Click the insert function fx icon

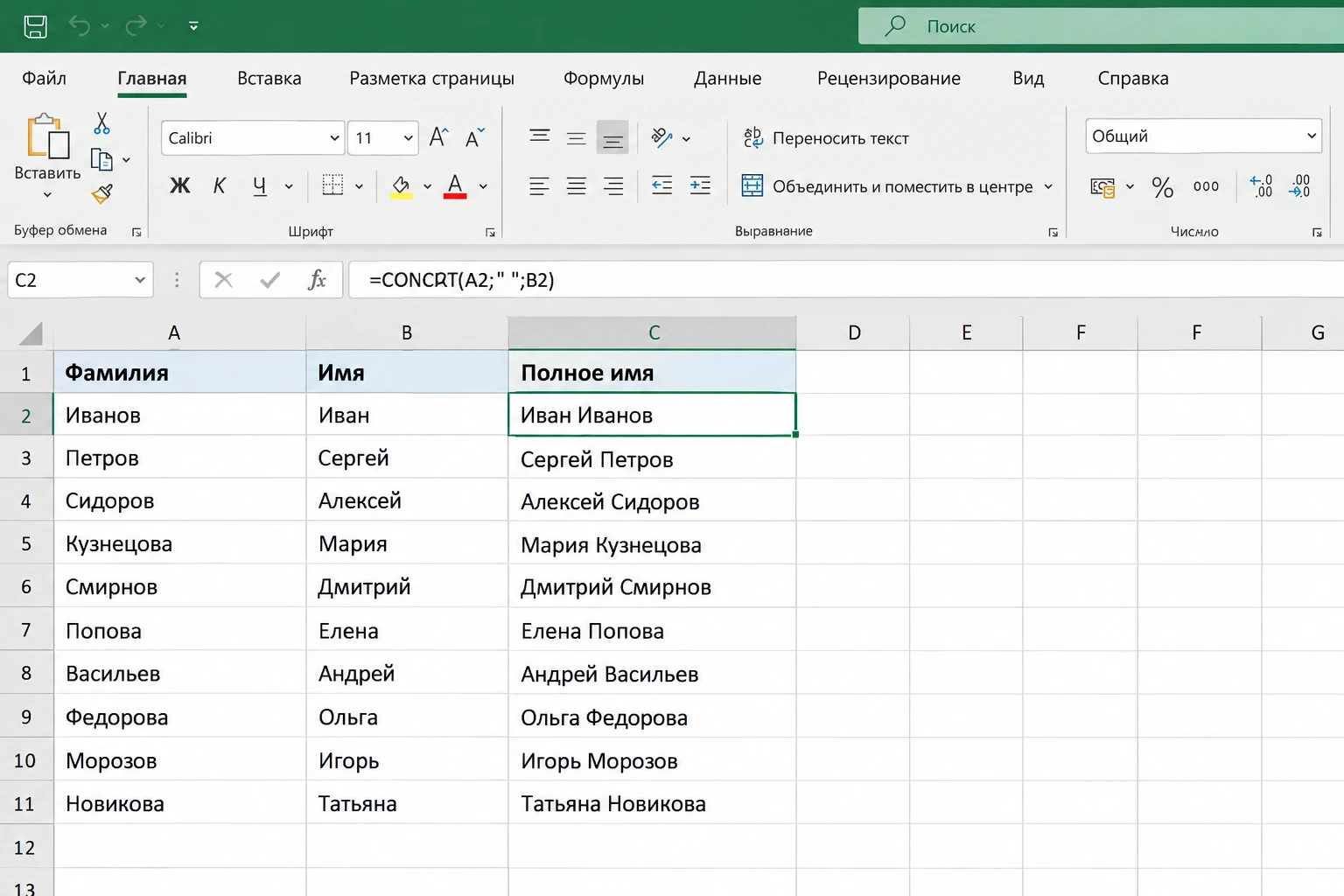(317, 280)
